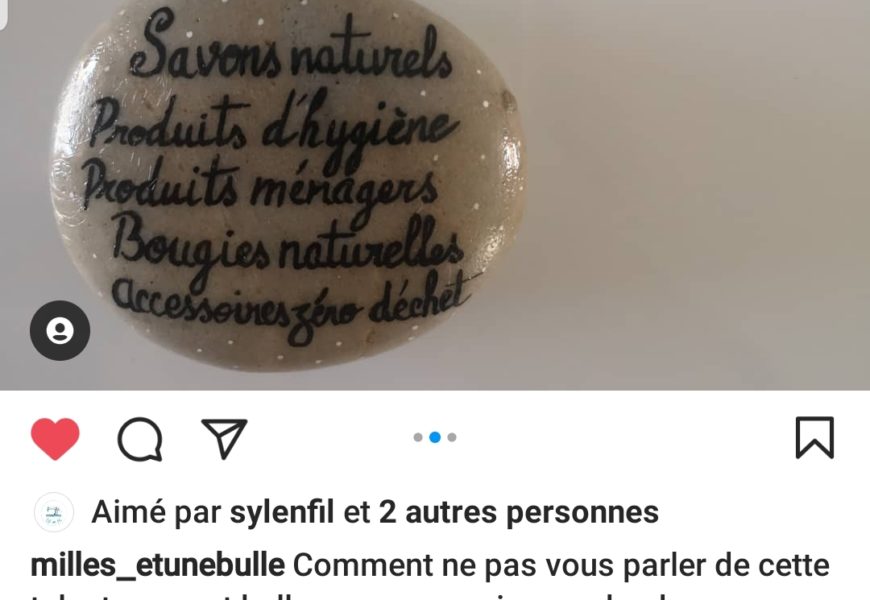Save the post using the bookmark icon
Screen dimensions: 870x600
tap(815, 438)
